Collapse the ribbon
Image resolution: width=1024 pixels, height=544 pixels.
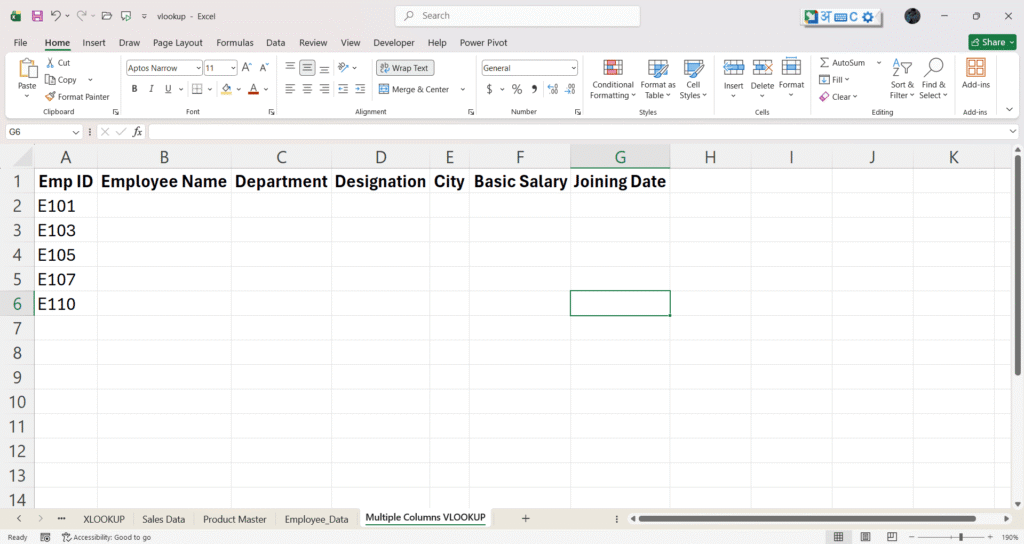tap(1010, 110)
